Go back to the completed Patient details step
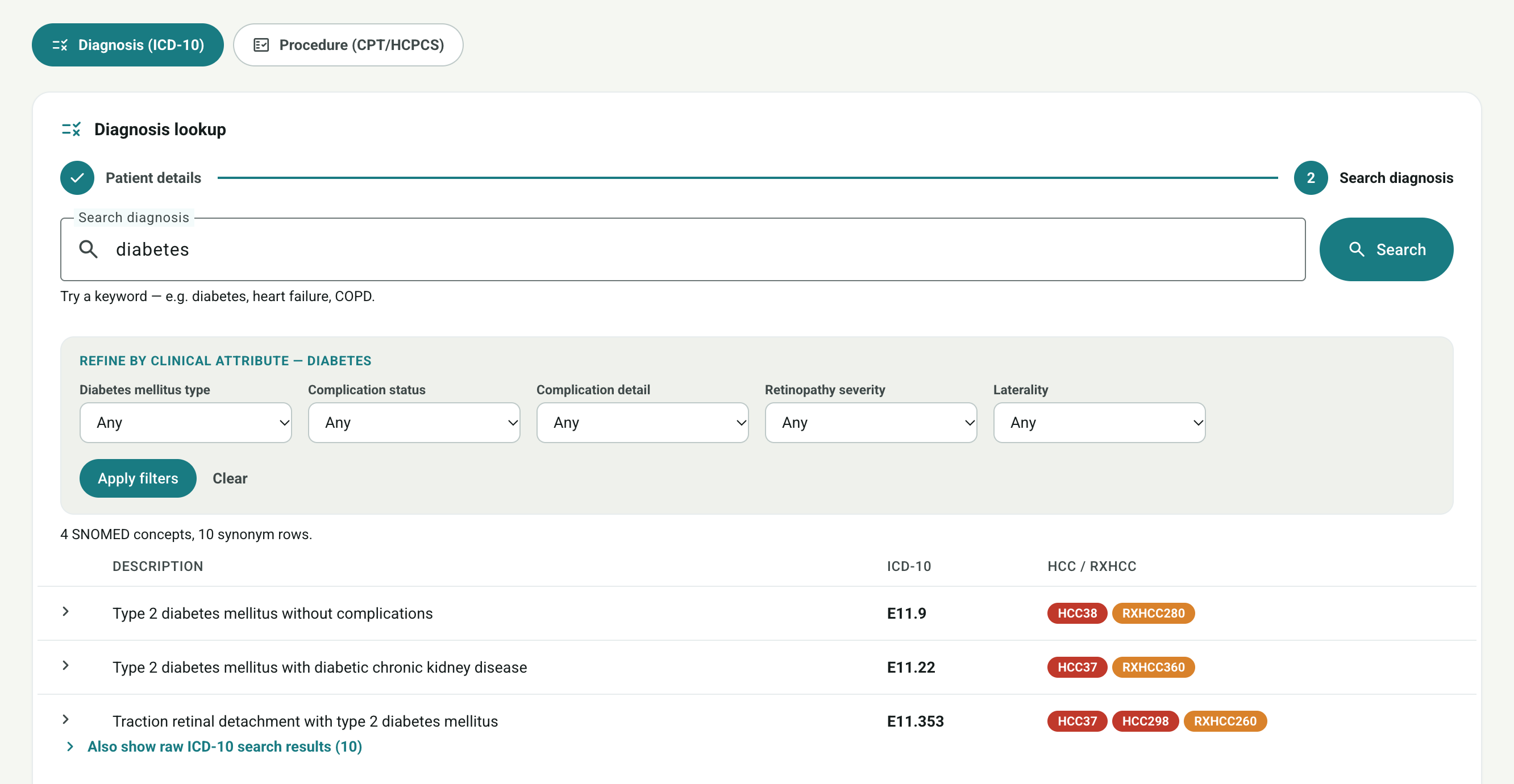Image resolution: width=1514 pixels, height=784 pixels. pyautogui.click(x=77, y=177)
